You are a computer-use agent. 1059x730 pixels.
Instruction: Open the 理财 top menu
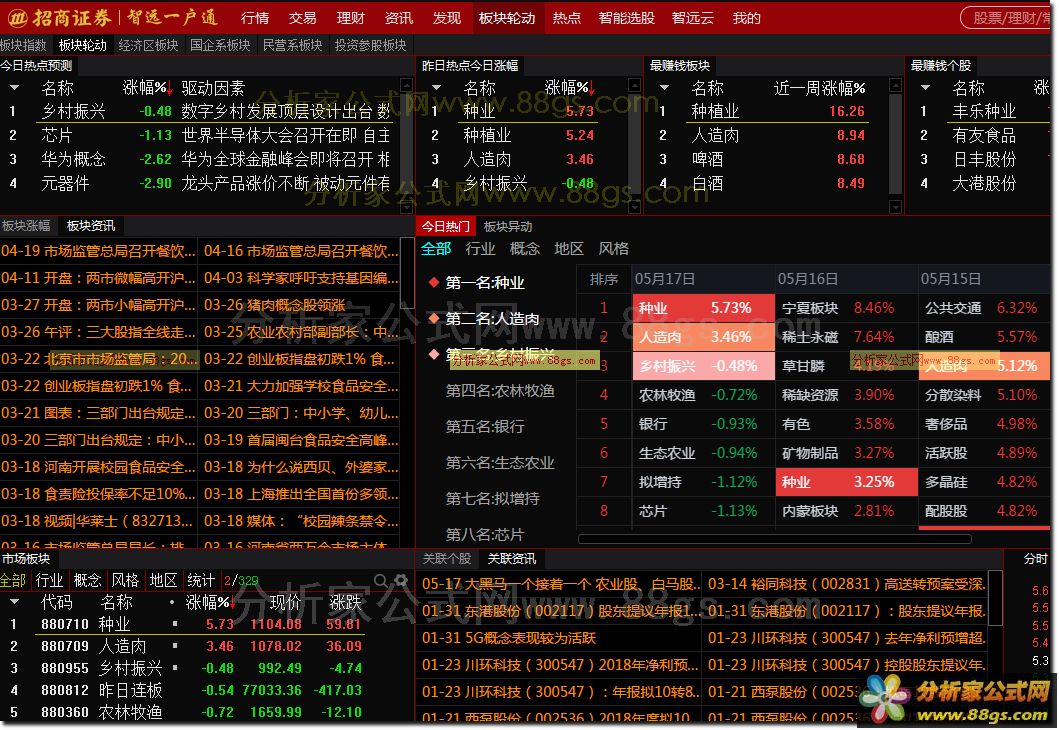[351, 18]
